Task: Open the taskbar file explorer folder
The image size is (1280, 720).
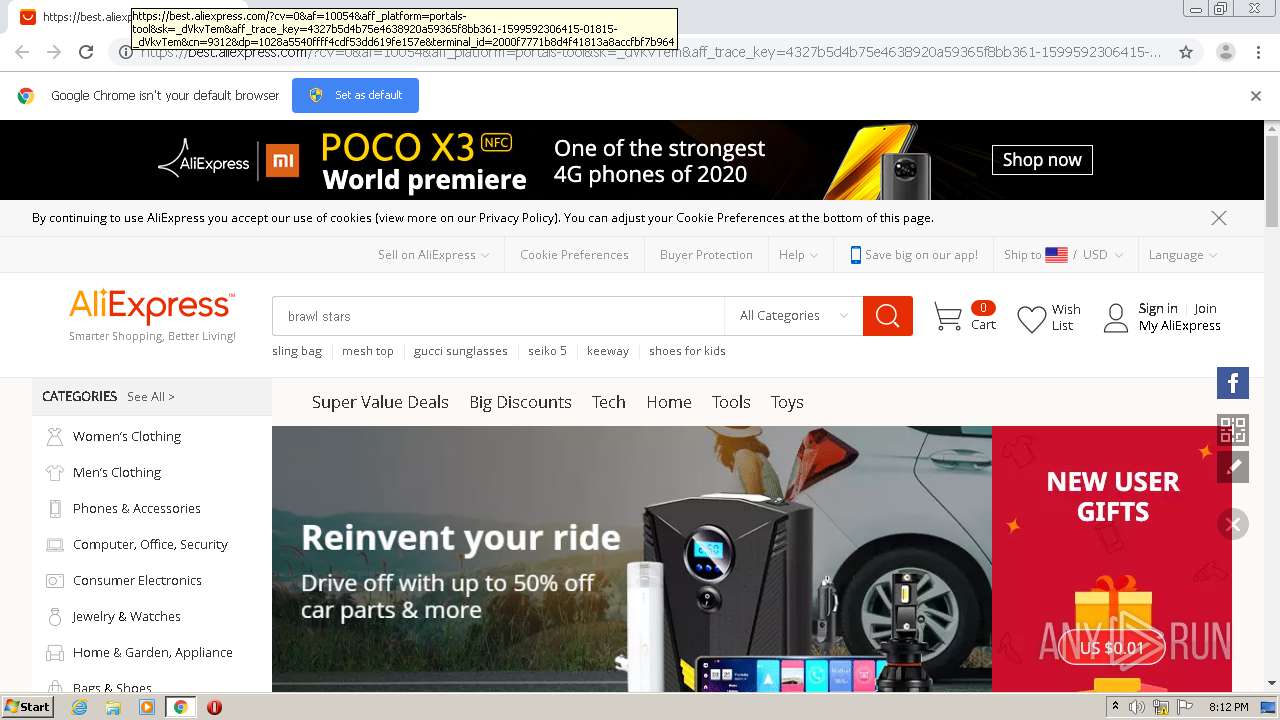Action: pos(113,707)
